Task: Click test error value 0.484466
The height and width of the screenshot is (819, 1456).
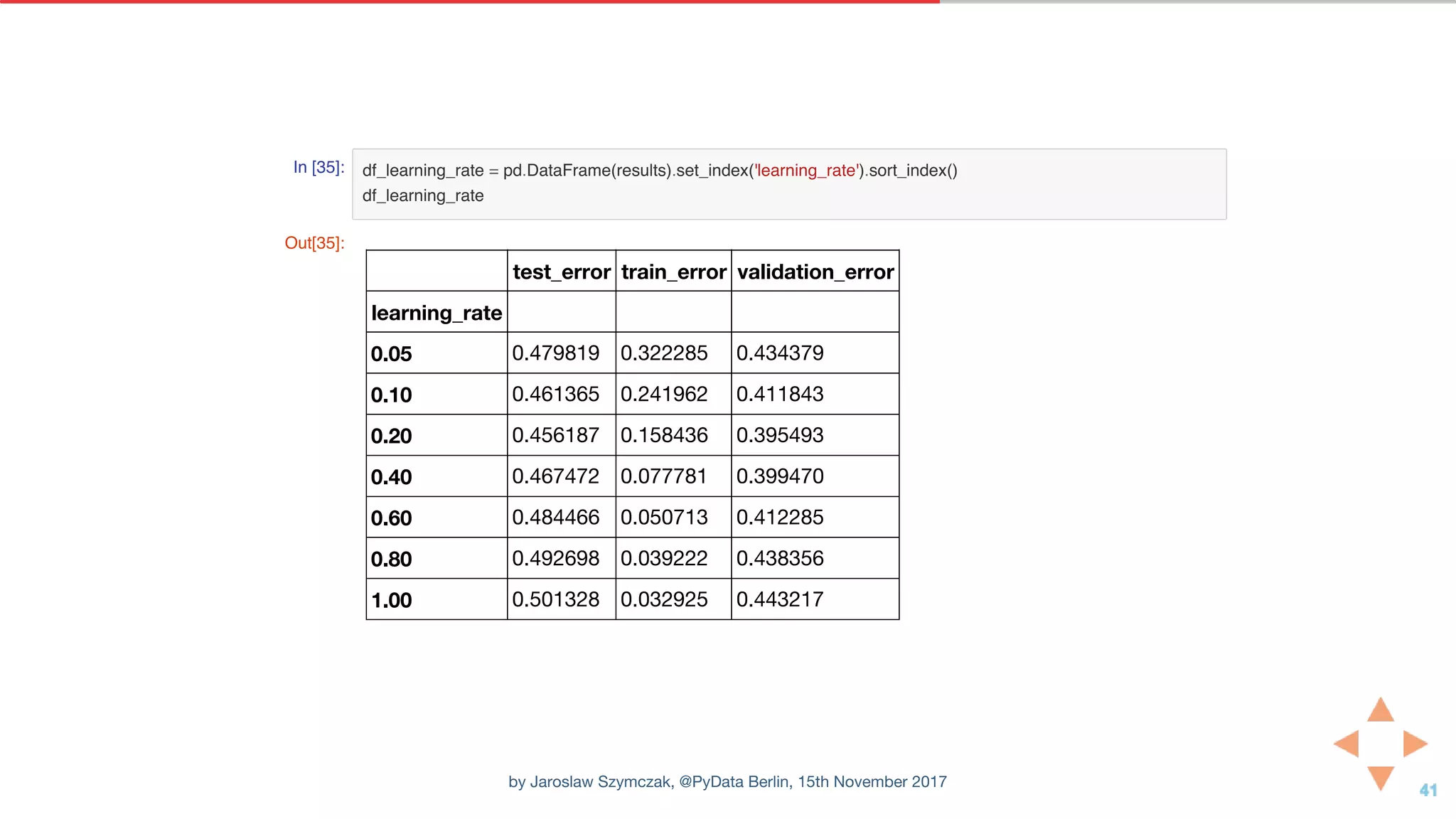Action: coord(556,517)
